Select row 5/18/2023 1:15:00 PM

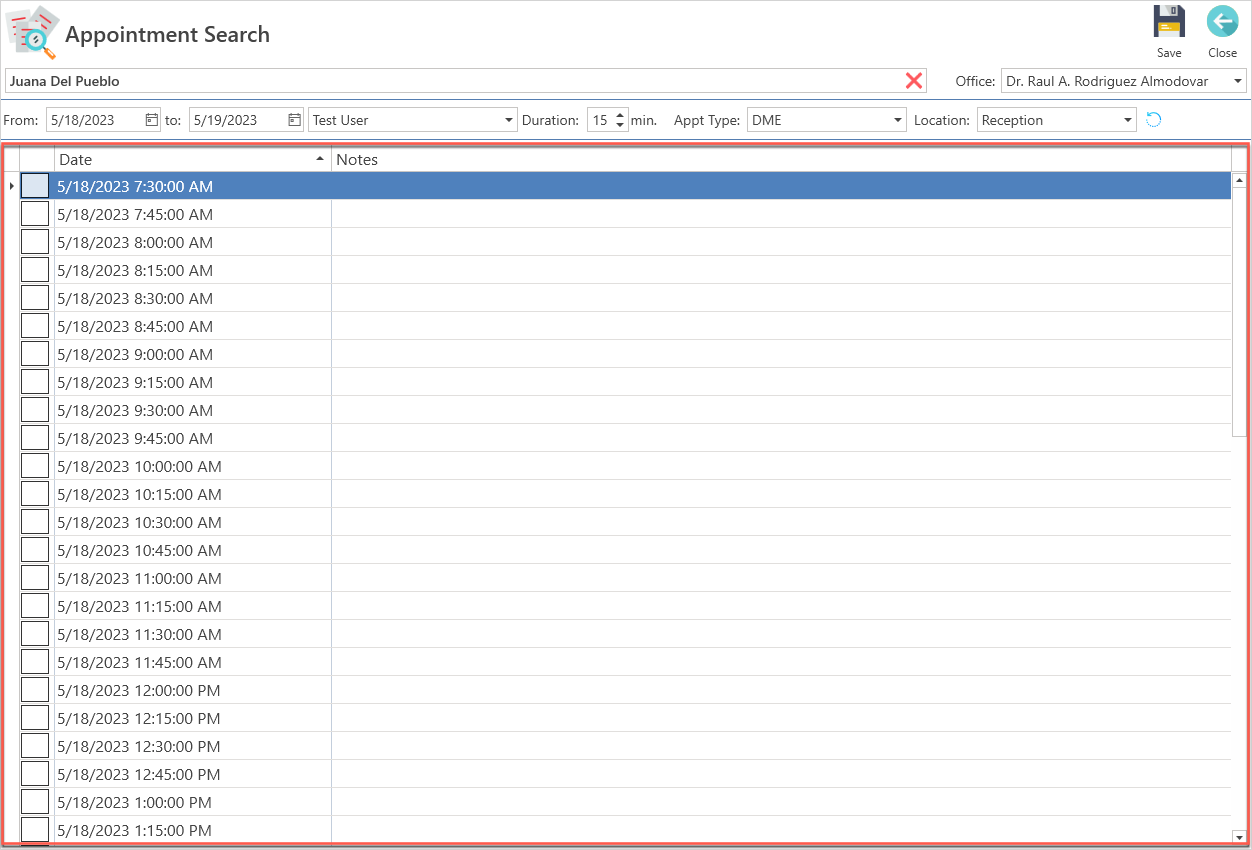625,830
